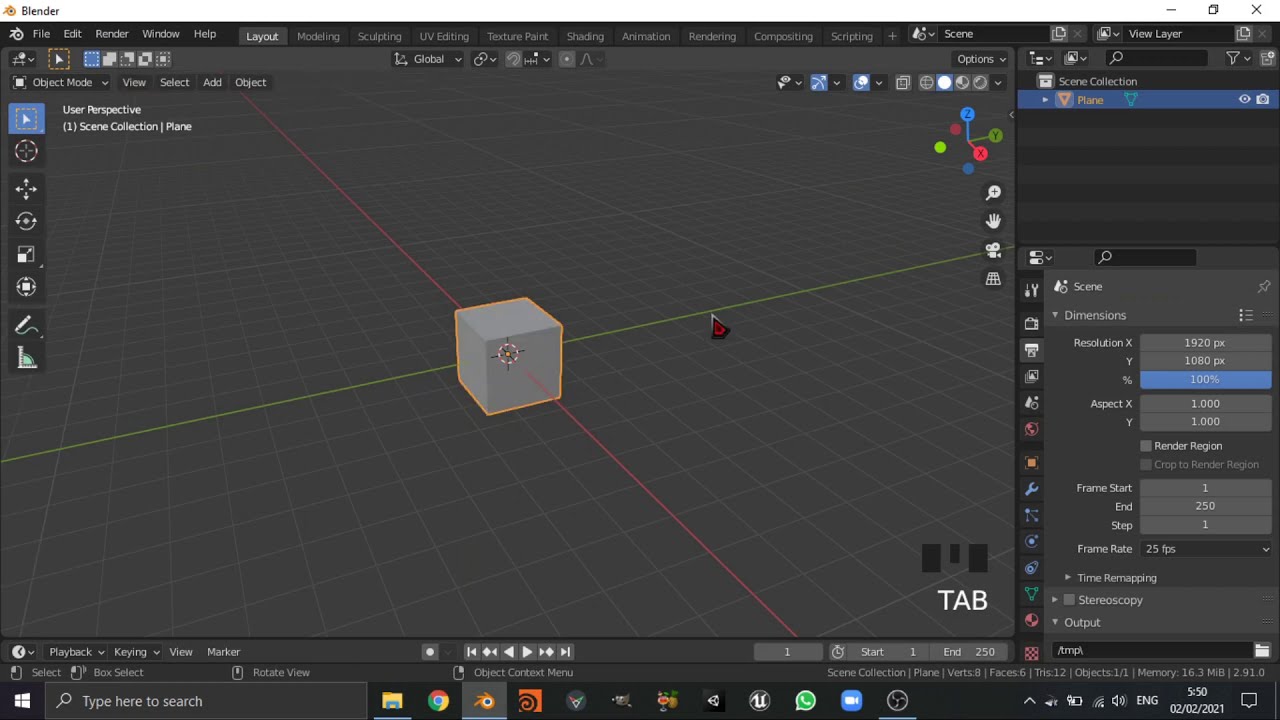The height and width of the screenshot is (720, 1280).
Task: Switch to Rendered viewport shading
Action: pyautogui.click(x=980, y=82)
